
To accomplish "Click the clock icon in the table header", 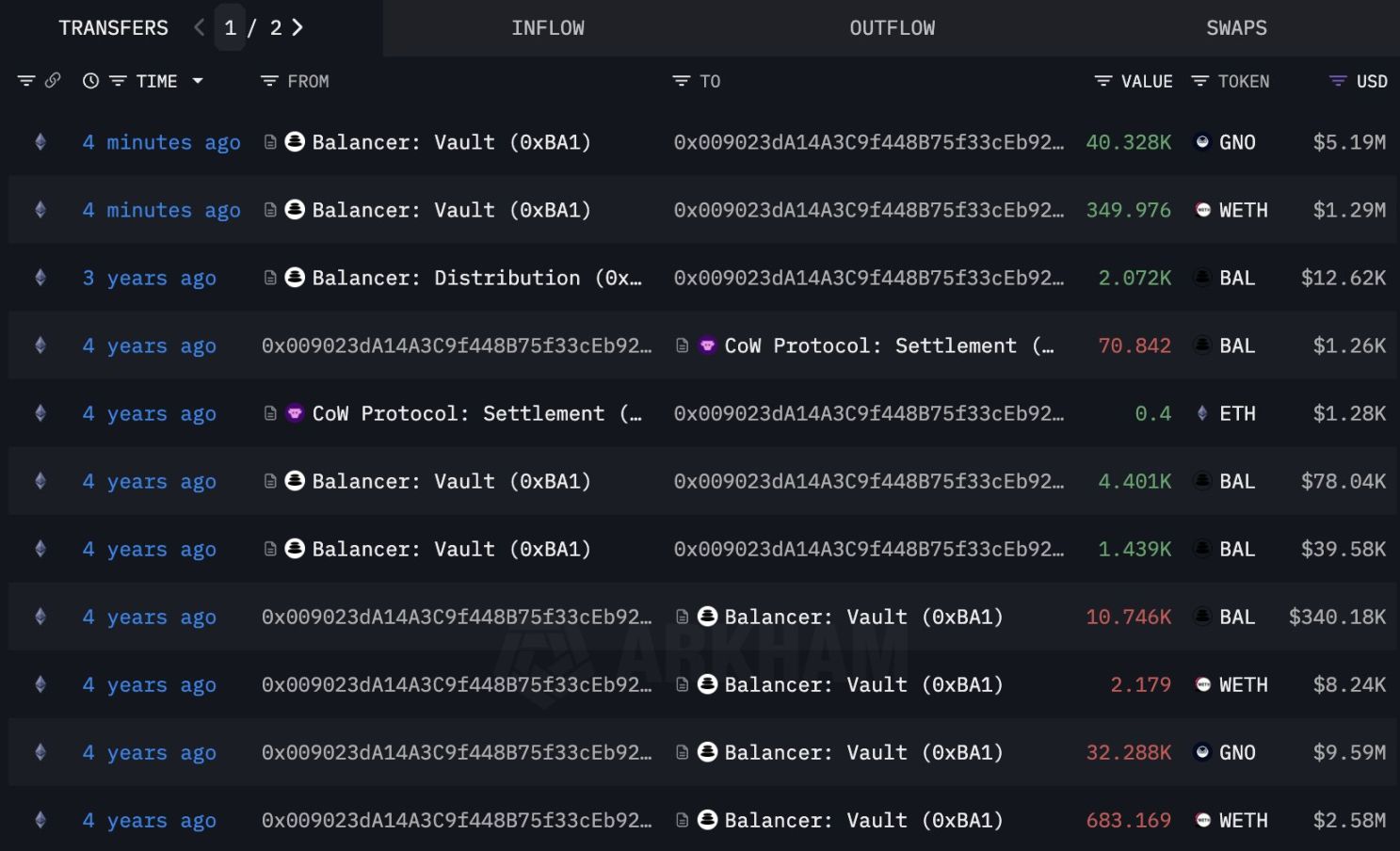I will tap(89, 81).
